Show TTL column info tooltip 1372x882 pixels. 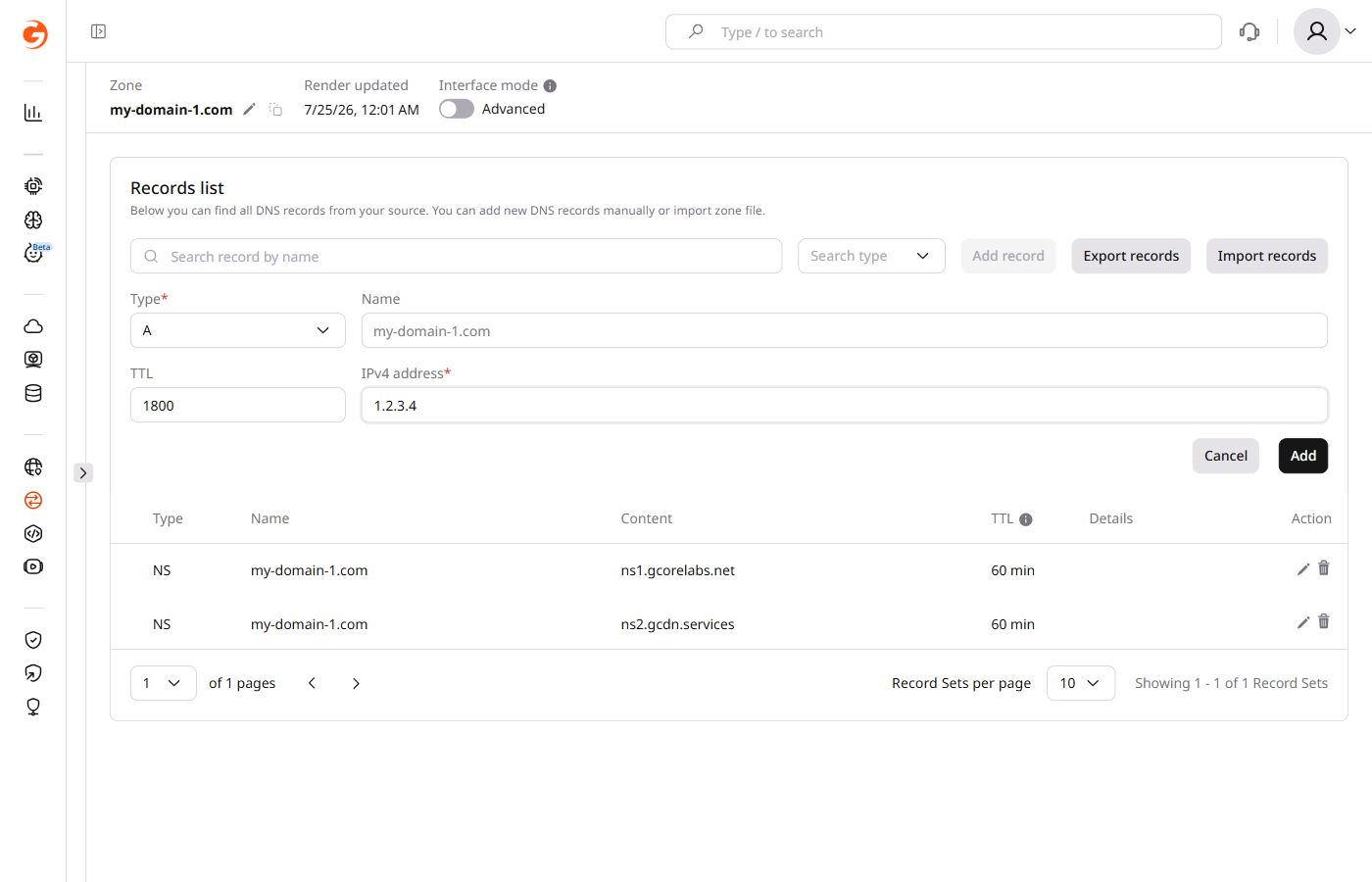(x=1026, y=519)
